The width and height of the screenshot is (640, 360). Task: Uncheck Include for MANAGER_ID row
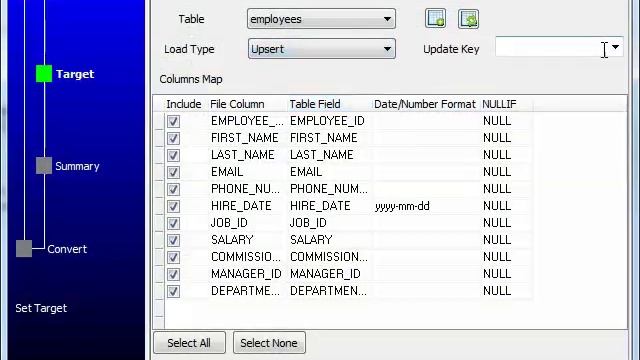click(x=173, y=274)
